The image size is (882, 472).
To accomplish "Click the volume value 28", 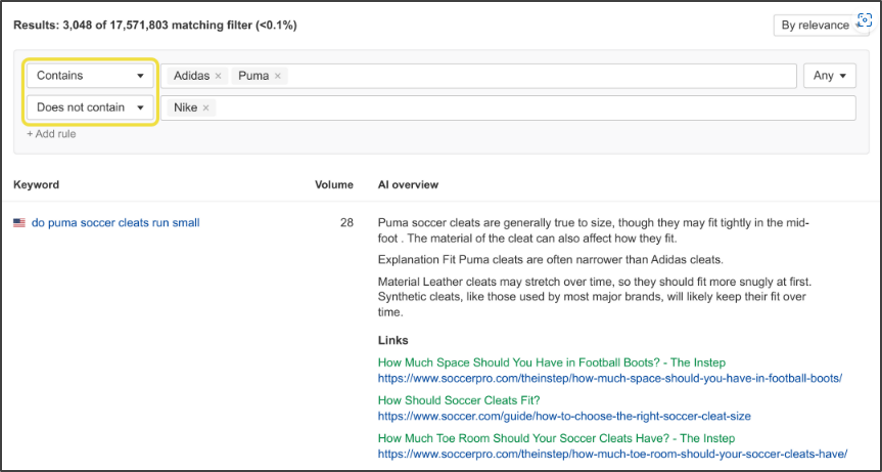I will click(346, 223).
